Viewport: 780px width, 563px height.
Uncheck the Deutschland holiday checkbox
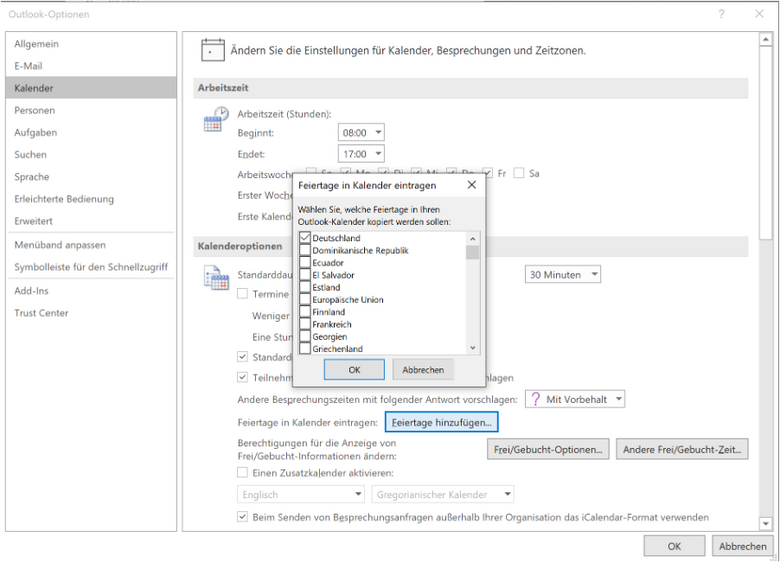point(305,238)
